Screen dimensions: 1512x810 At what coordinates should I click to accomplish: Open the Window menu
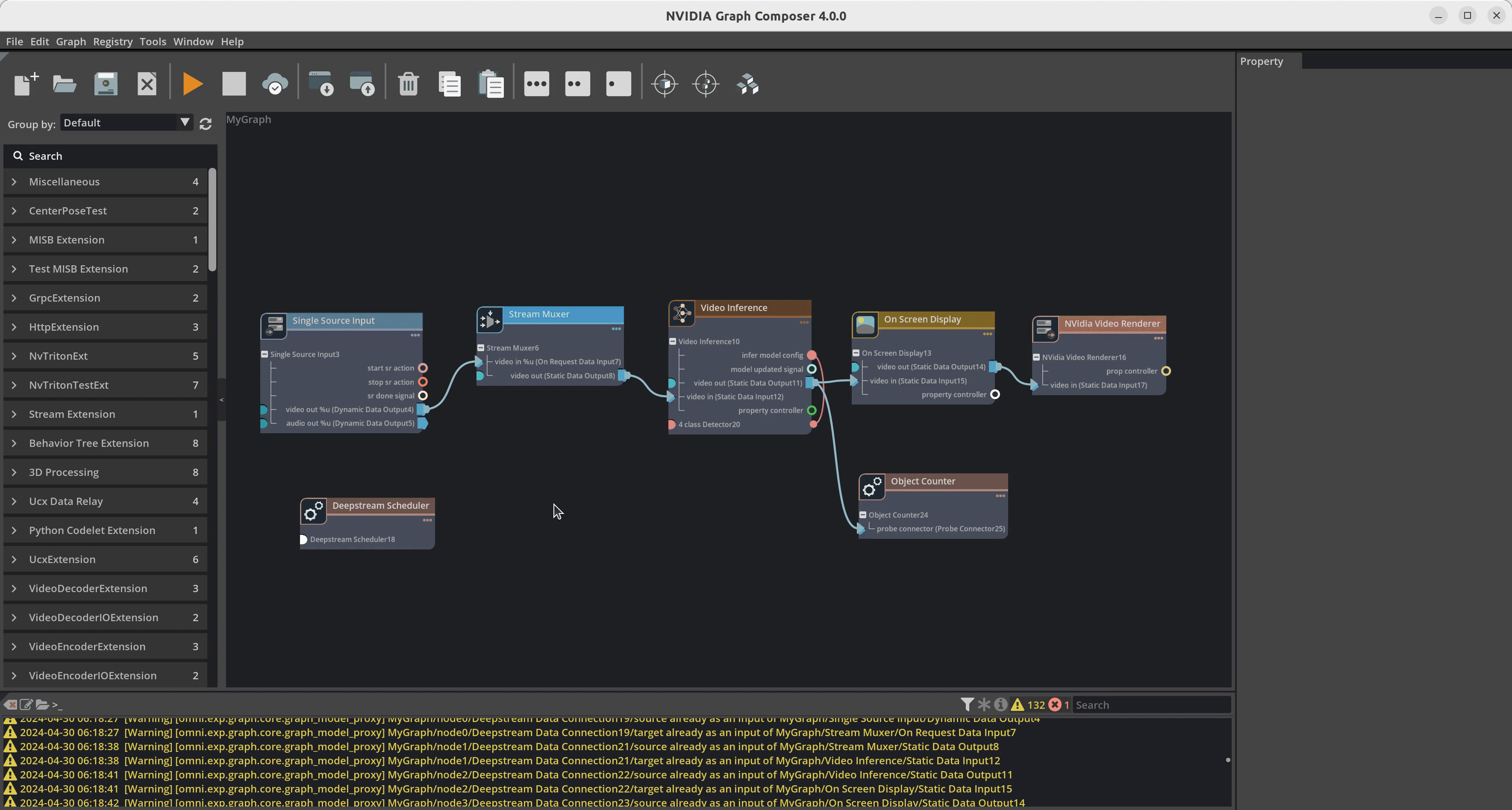(x=193, y=42)
